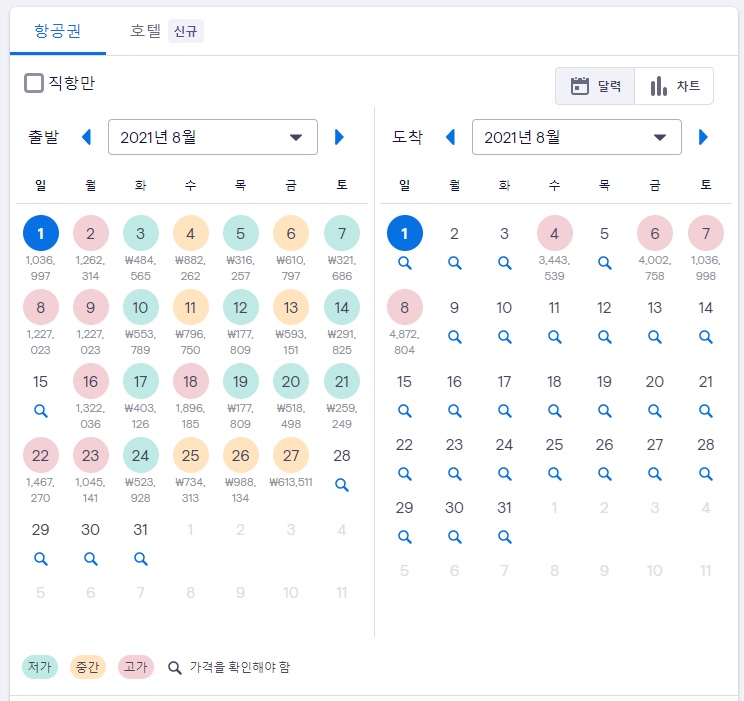
Task: Check price search icon under arrival 15
Action: coord(405,411)
